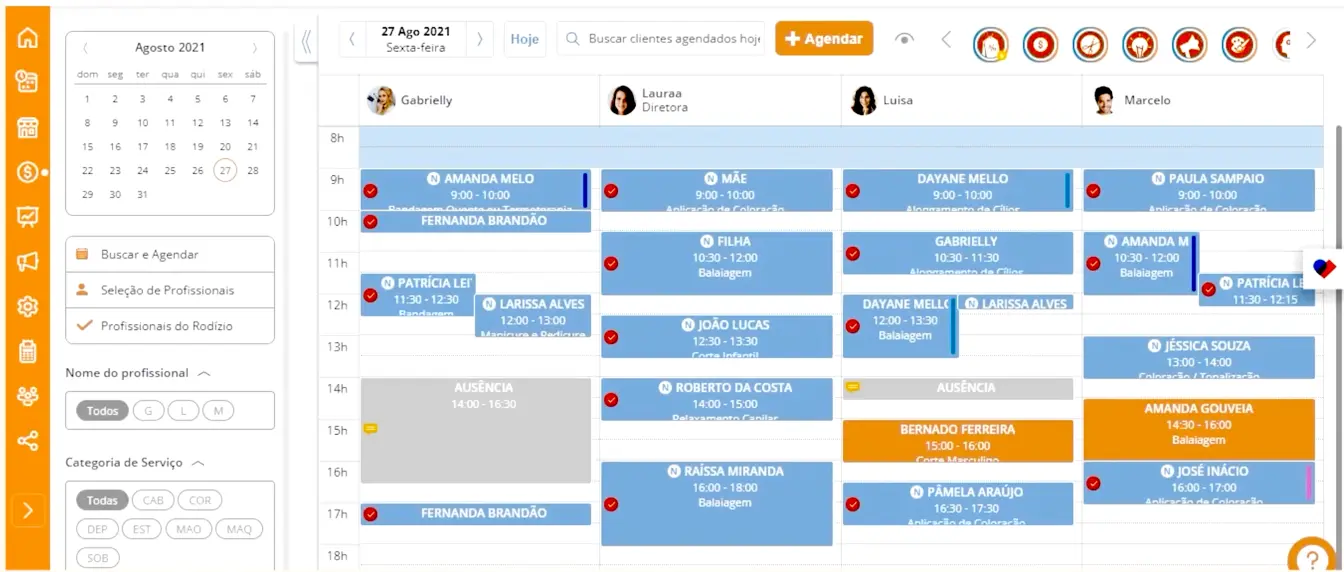Toggle the eye visibility icon next to Agendar
Image resolution: width=1344 pixels, height=572 pixels.
point(904,39)
